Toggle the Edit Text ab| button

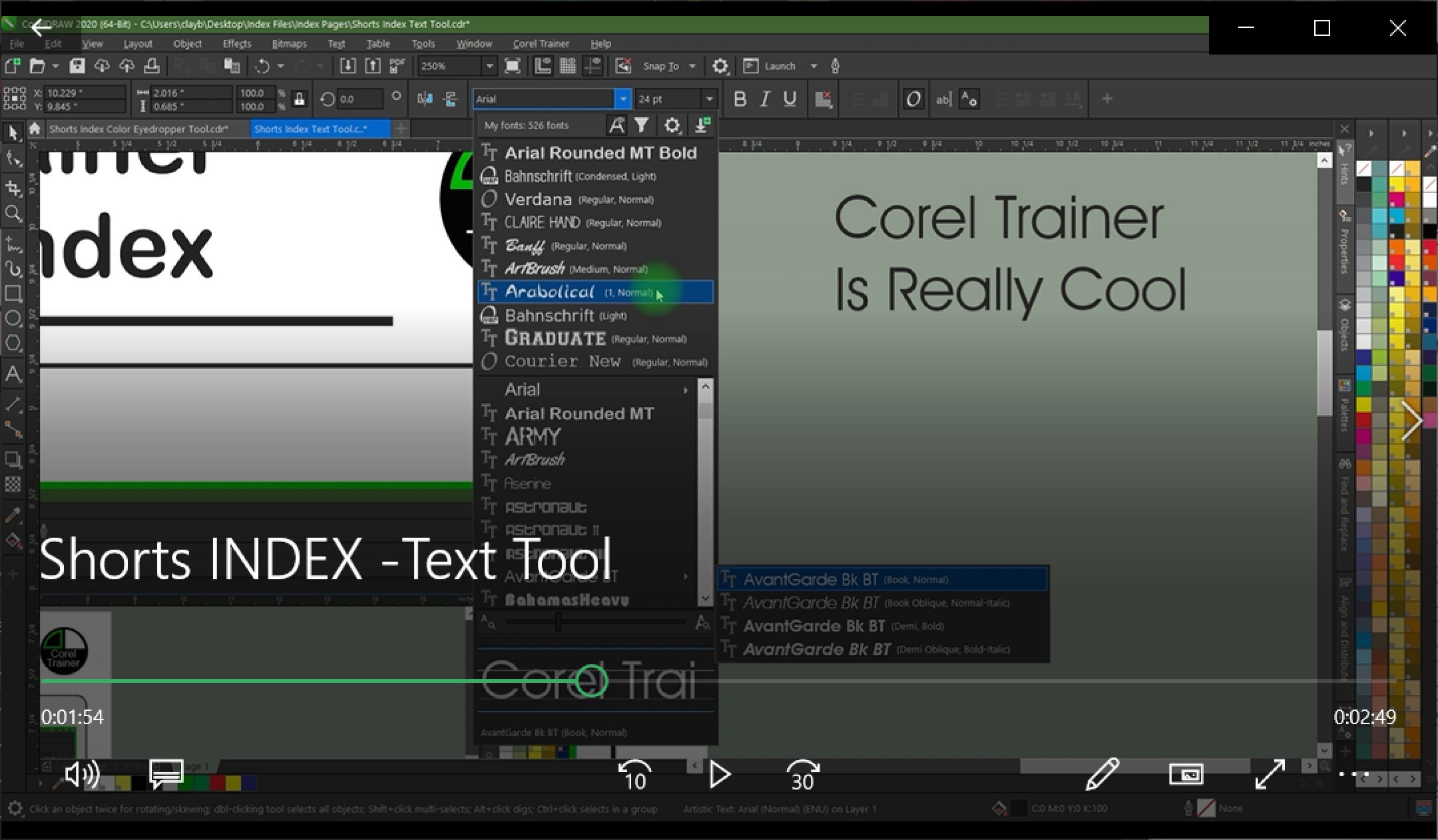[943, 99]
